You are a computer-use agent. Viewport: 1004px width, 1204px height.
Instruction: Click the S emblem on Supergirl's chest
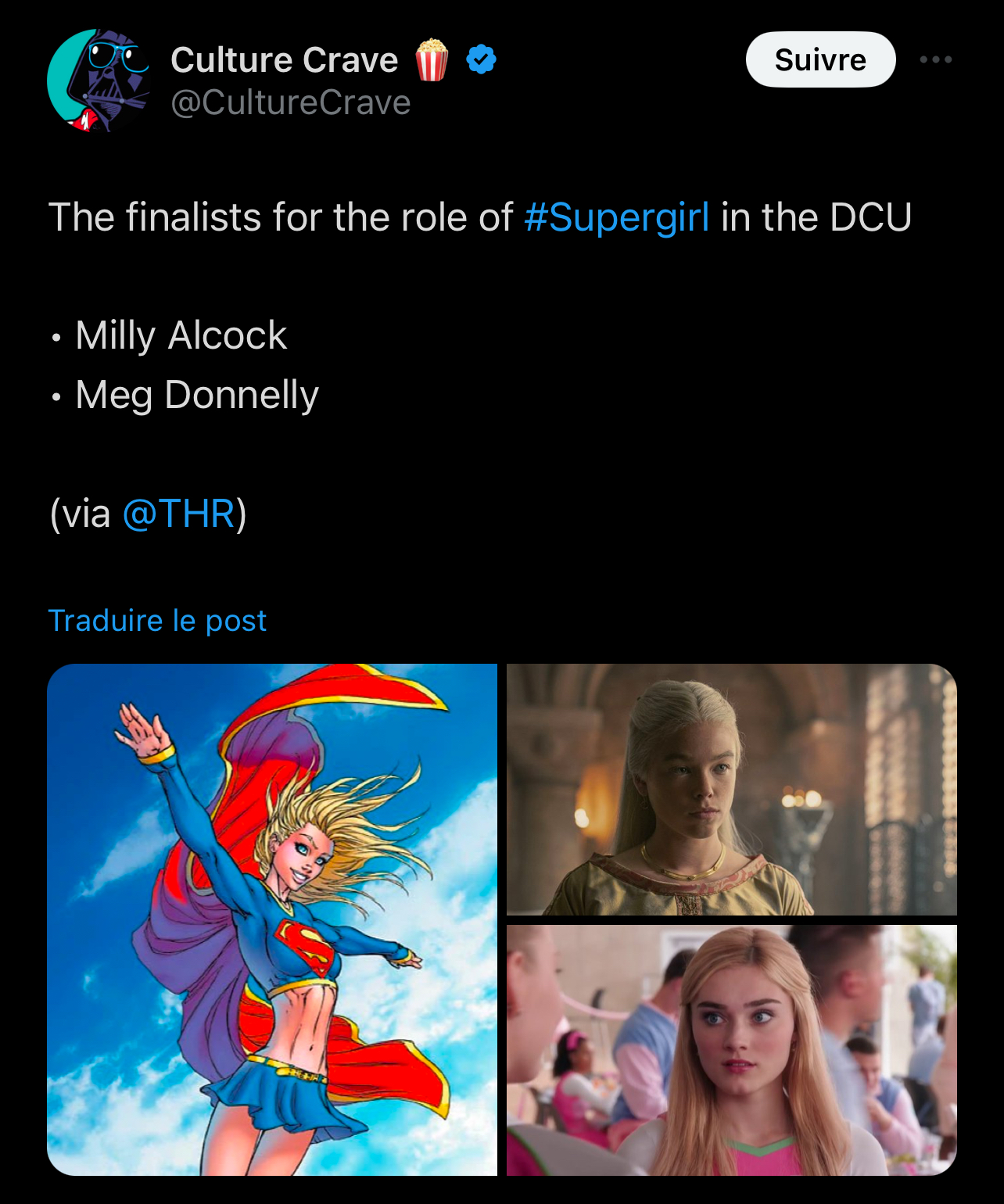[x=306, y=948]
